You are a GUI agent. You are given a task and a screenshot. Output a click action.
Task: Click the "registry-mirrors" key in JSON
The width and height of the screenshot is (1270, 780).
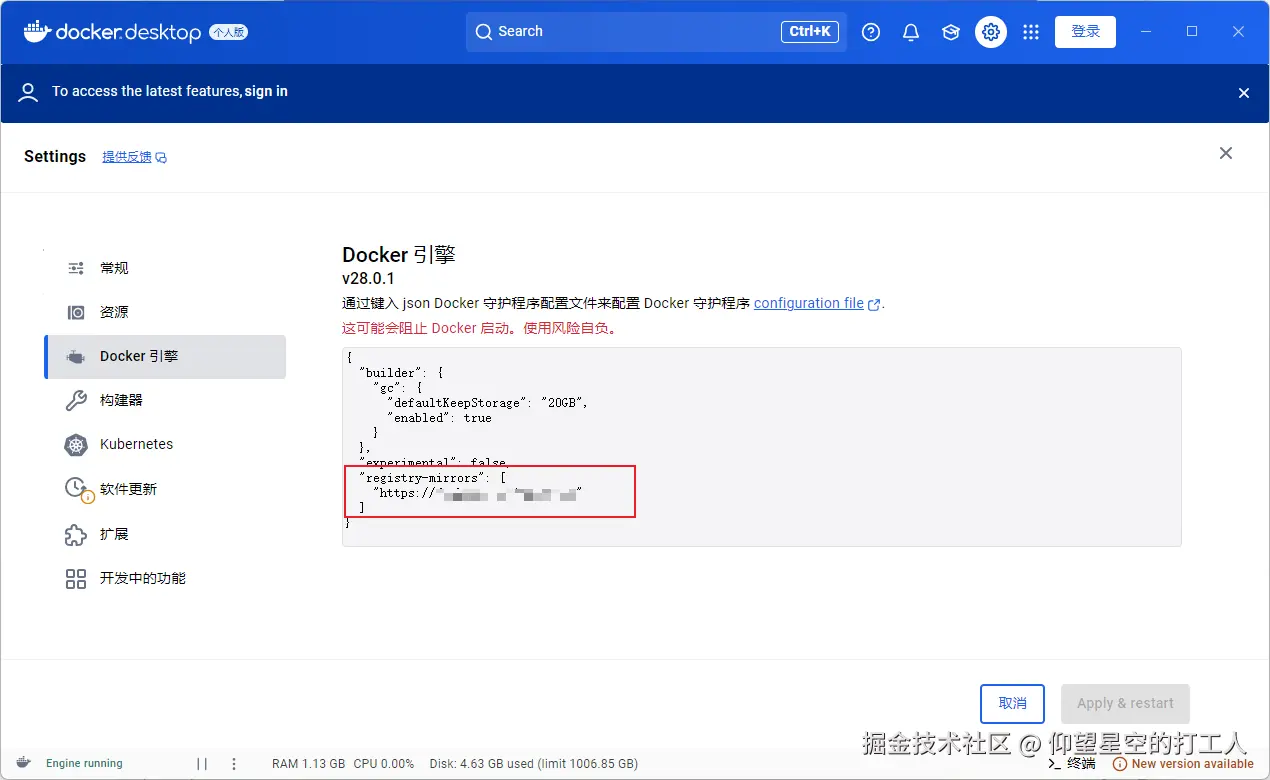[423, 478]
